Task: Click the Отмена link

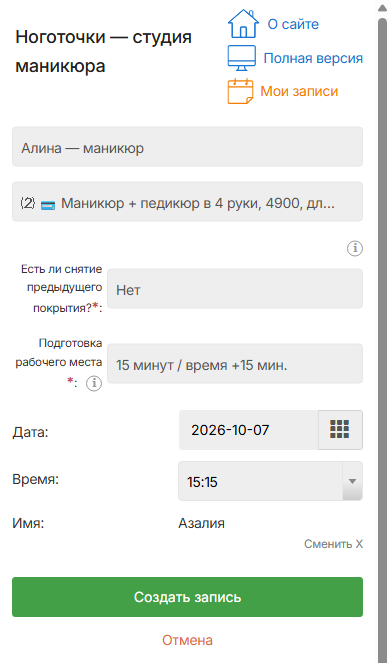Action: point(187,640)
